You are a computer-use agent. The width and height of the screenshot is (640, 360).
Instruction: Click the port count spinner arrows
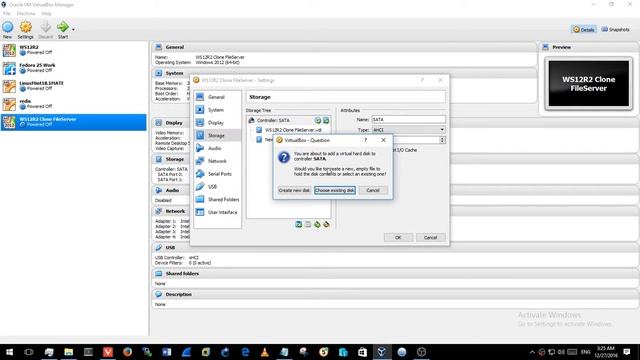coord(442,140)
